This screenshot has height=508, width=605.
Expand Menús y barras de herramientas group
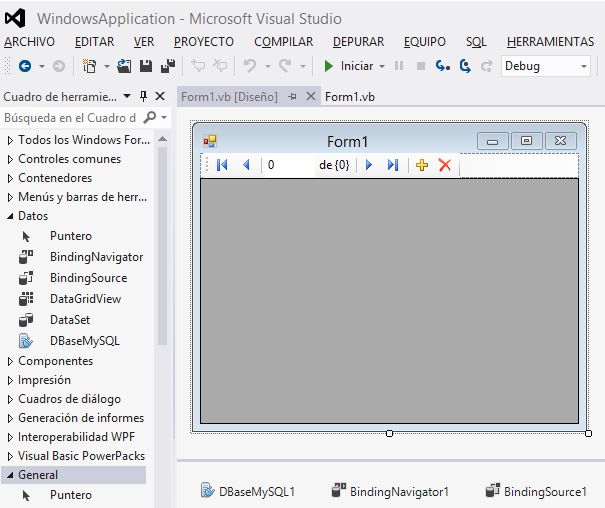point(10,197)
